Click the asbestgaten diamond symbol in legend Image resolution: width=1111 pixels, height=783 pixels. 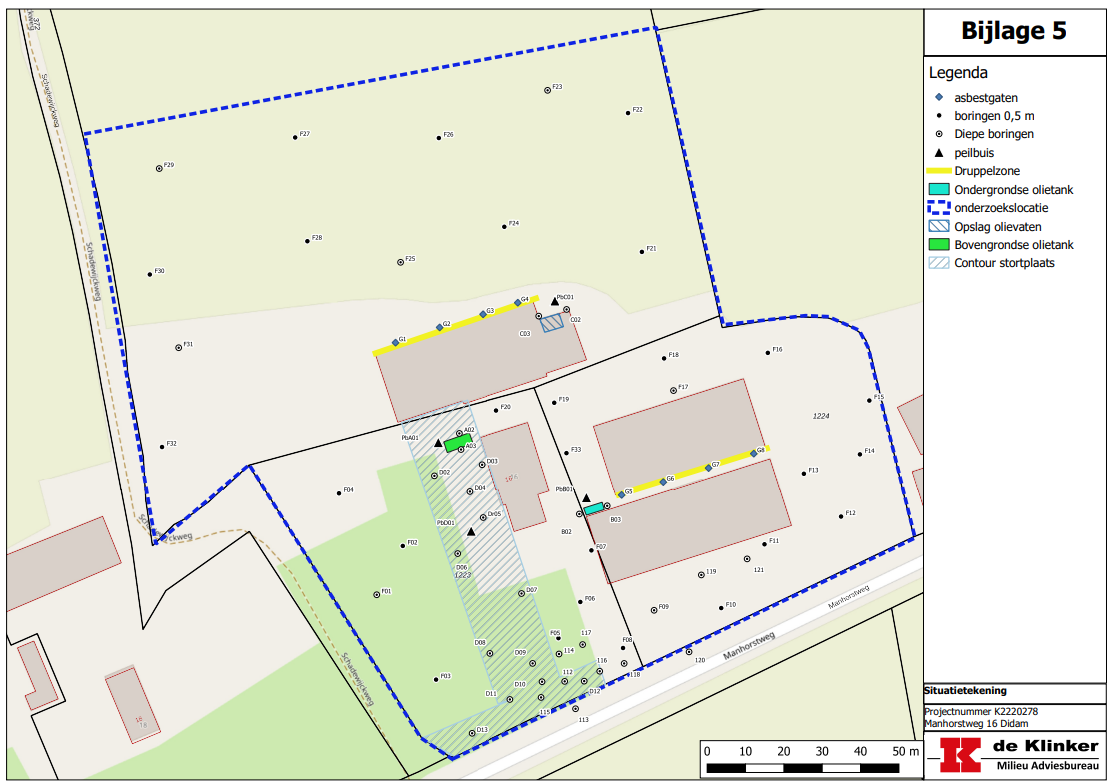coord(939,98)
